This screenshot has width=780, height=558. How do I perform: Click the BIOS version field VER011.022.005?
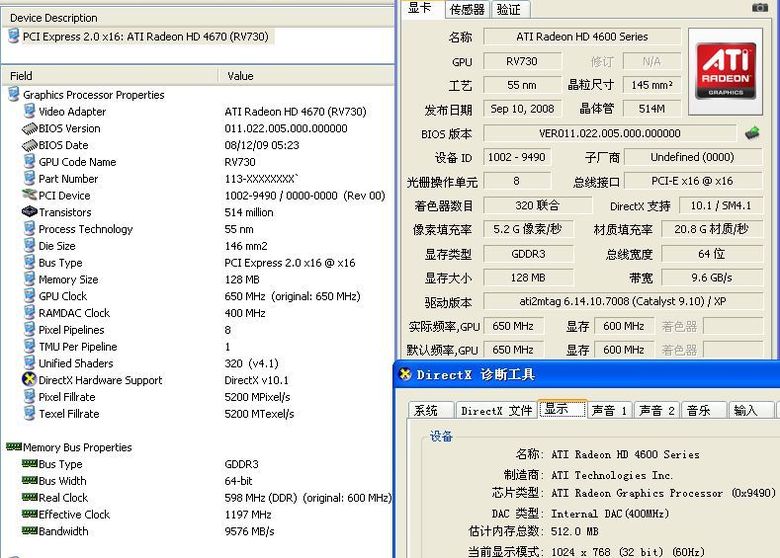pos(609,133)
